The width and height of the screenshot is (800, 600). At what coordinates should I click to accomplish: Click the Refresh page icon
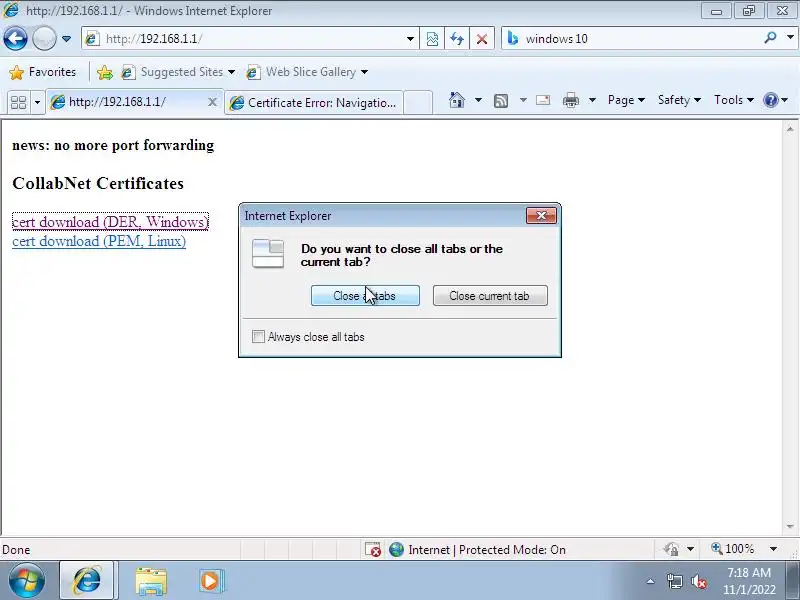(x=457, y=39)
